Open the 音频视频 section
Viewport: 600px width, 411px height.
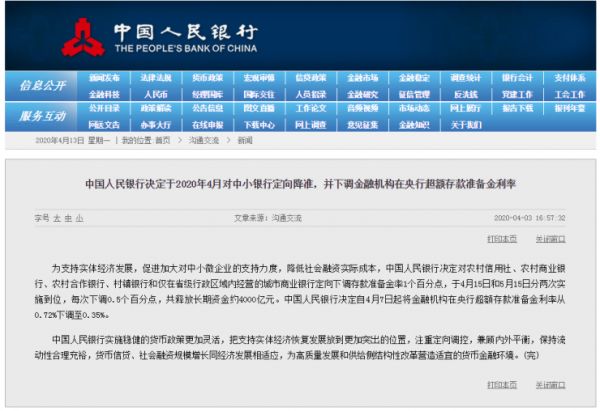coord(362,109)
